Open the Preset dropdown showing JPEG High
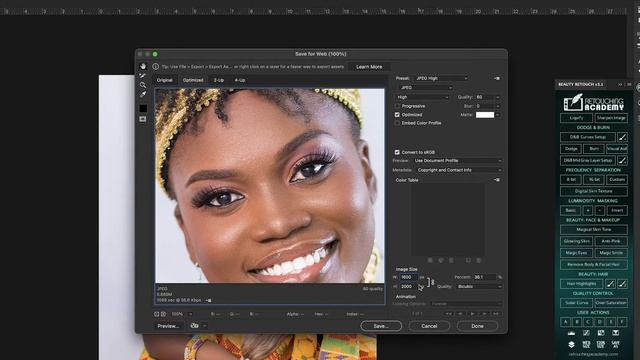This screenshot has width=640, height=360. pyautogui.click(x=441, y=78)
